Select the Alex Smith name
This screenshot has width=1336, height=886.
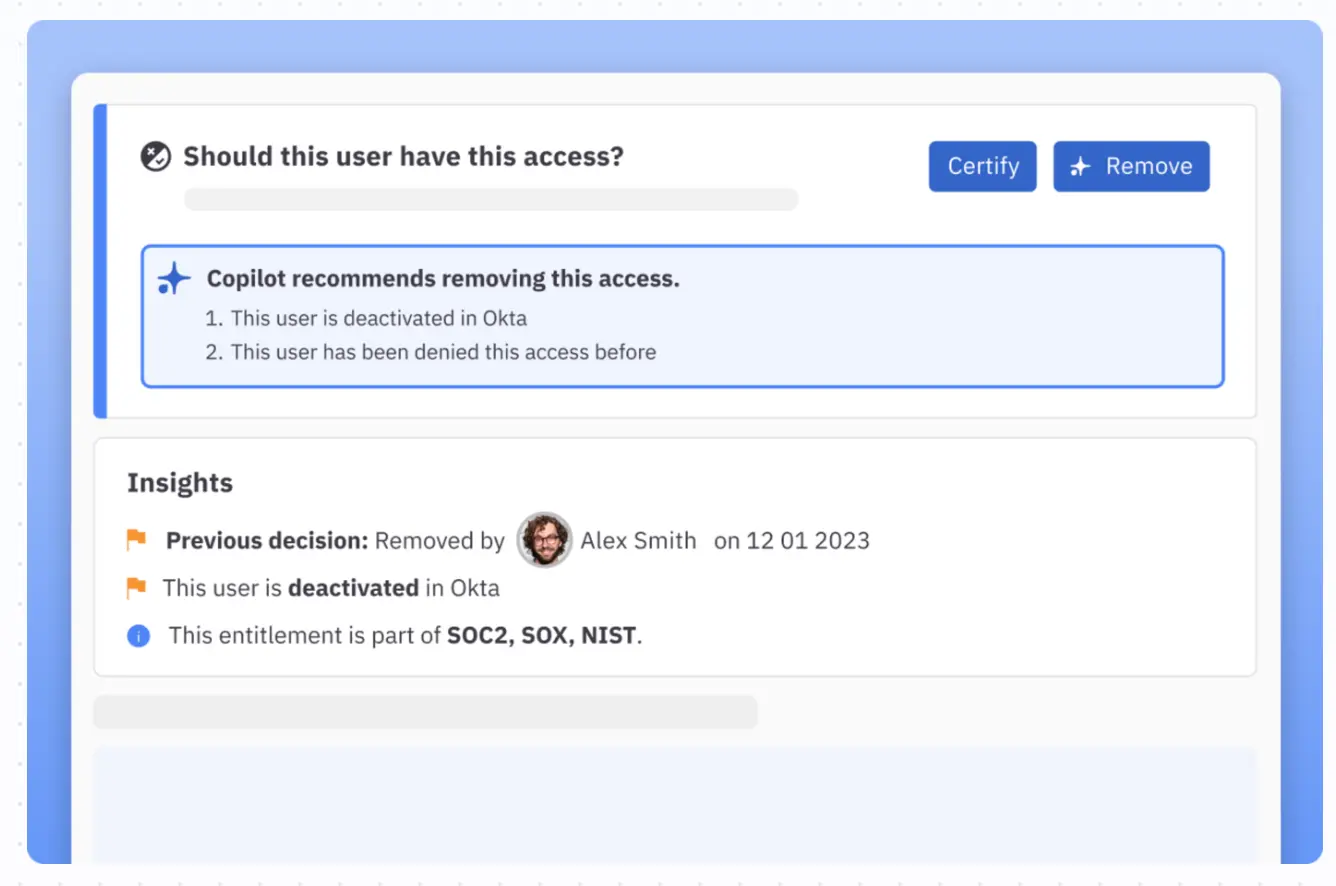point(638,541)
